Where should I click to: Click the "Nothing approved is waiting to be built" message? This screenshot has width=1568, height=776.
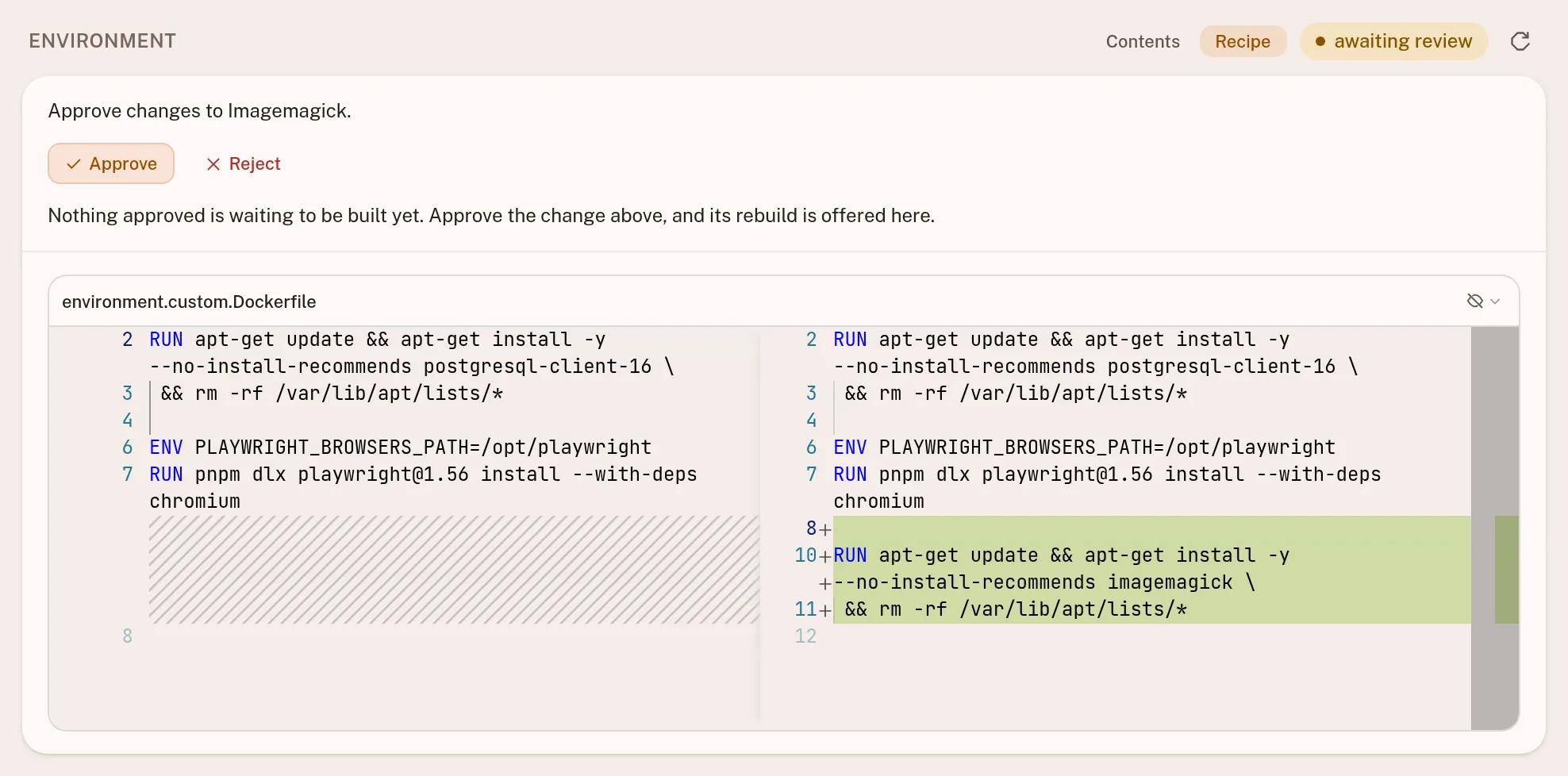(491, 215)
